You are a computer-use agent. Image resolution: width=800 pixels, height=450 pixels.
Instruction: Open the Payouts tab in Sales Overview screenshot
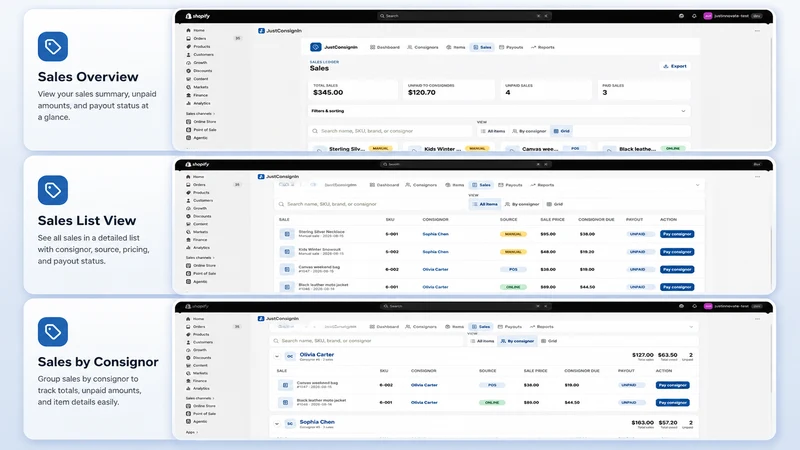pos(511,47)
